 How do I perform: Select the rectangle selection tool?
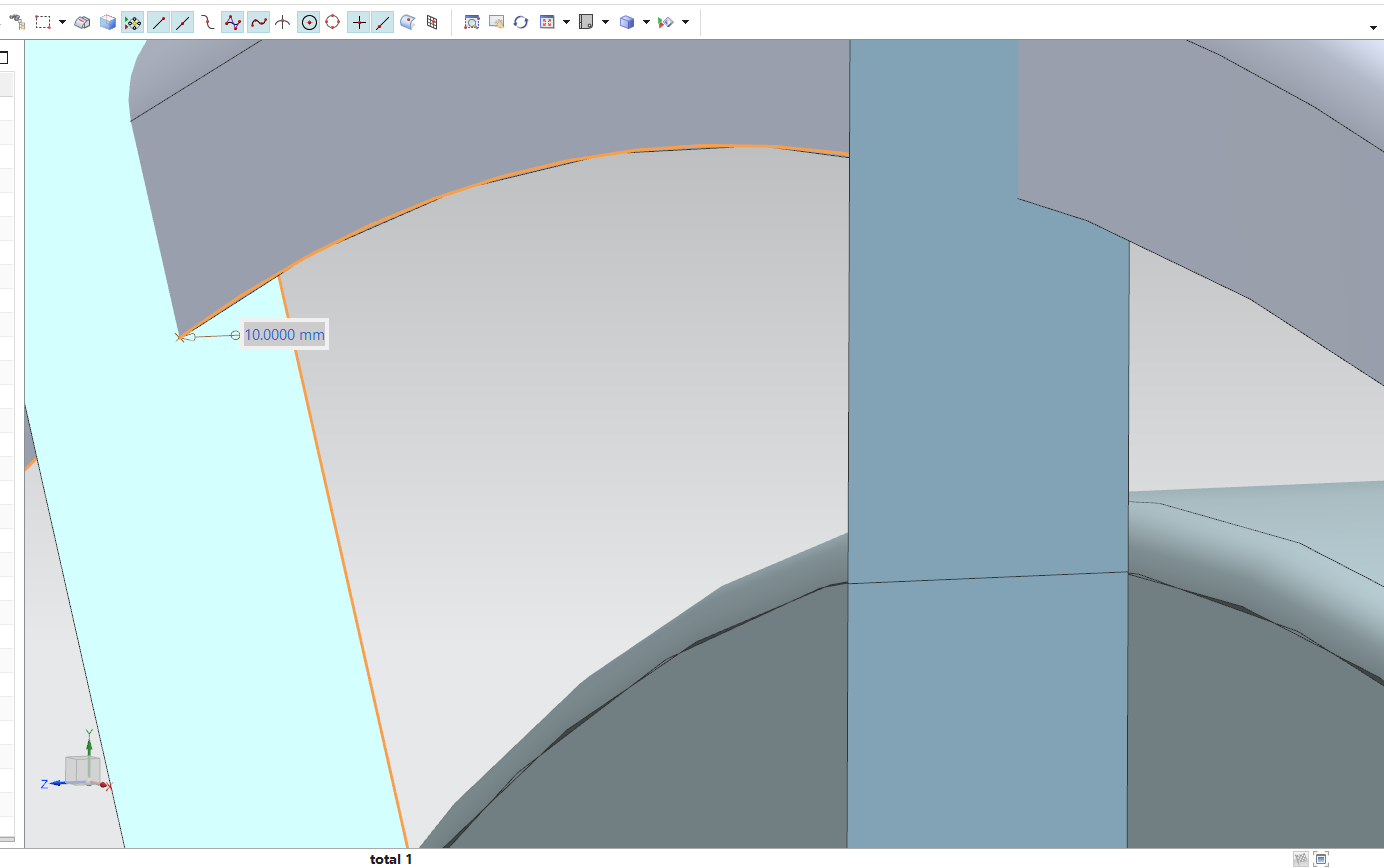pos(43,21)
